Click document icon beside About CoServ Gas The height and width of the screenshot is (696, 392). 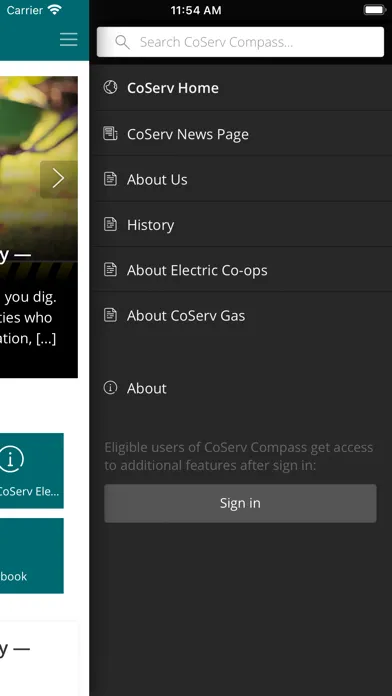110,315
